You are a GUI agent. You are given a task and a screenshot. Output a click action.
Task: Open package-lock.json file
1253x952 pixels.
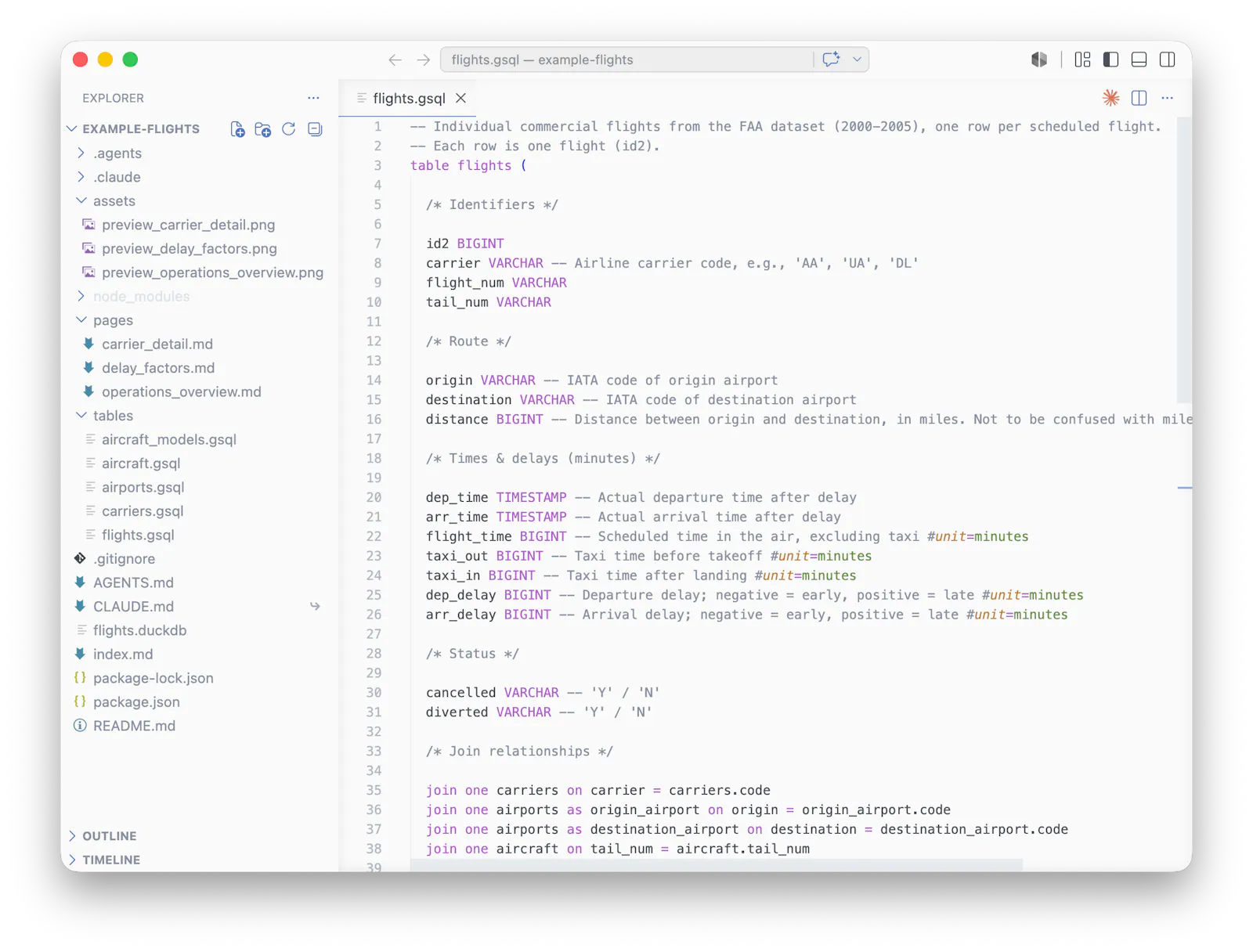tap(153, 678)
